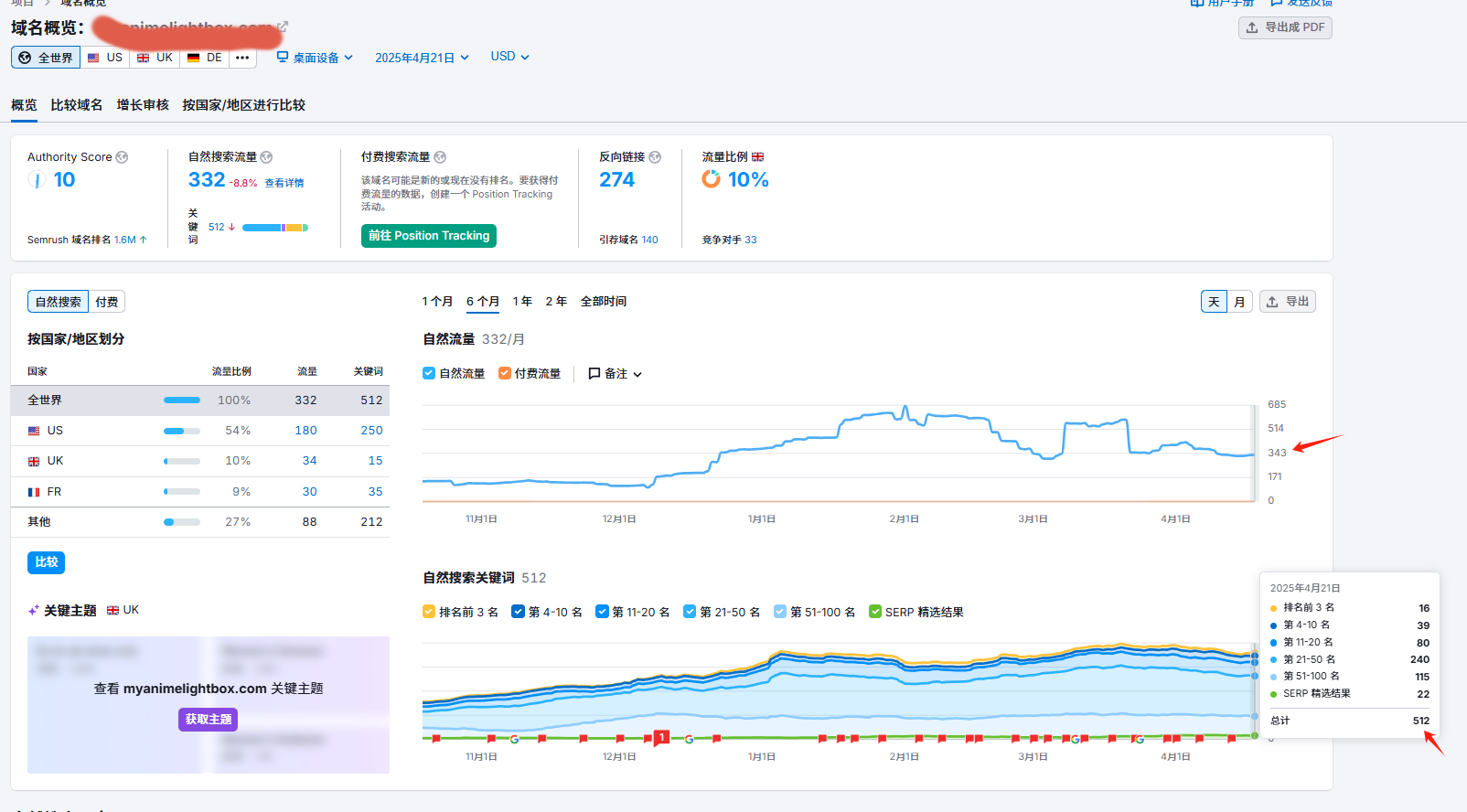Click 自然搜索流量 info icon
This screenshot has height=812, width=1467.
[266, 157]
